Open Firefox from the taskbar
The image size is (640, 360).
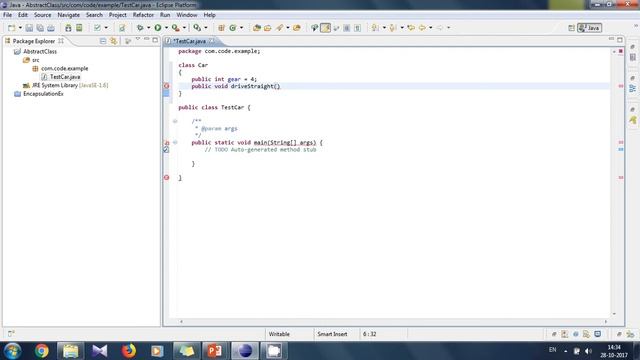(x=129, y=351)
